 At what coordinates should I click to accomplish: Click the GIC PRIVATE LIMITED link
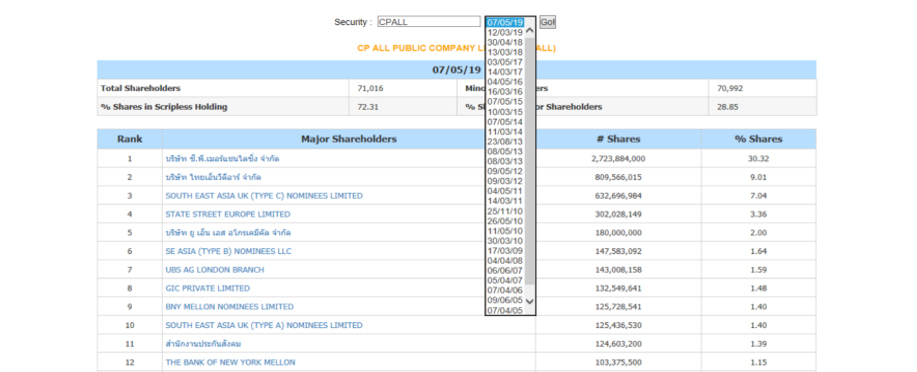[208, 288]
